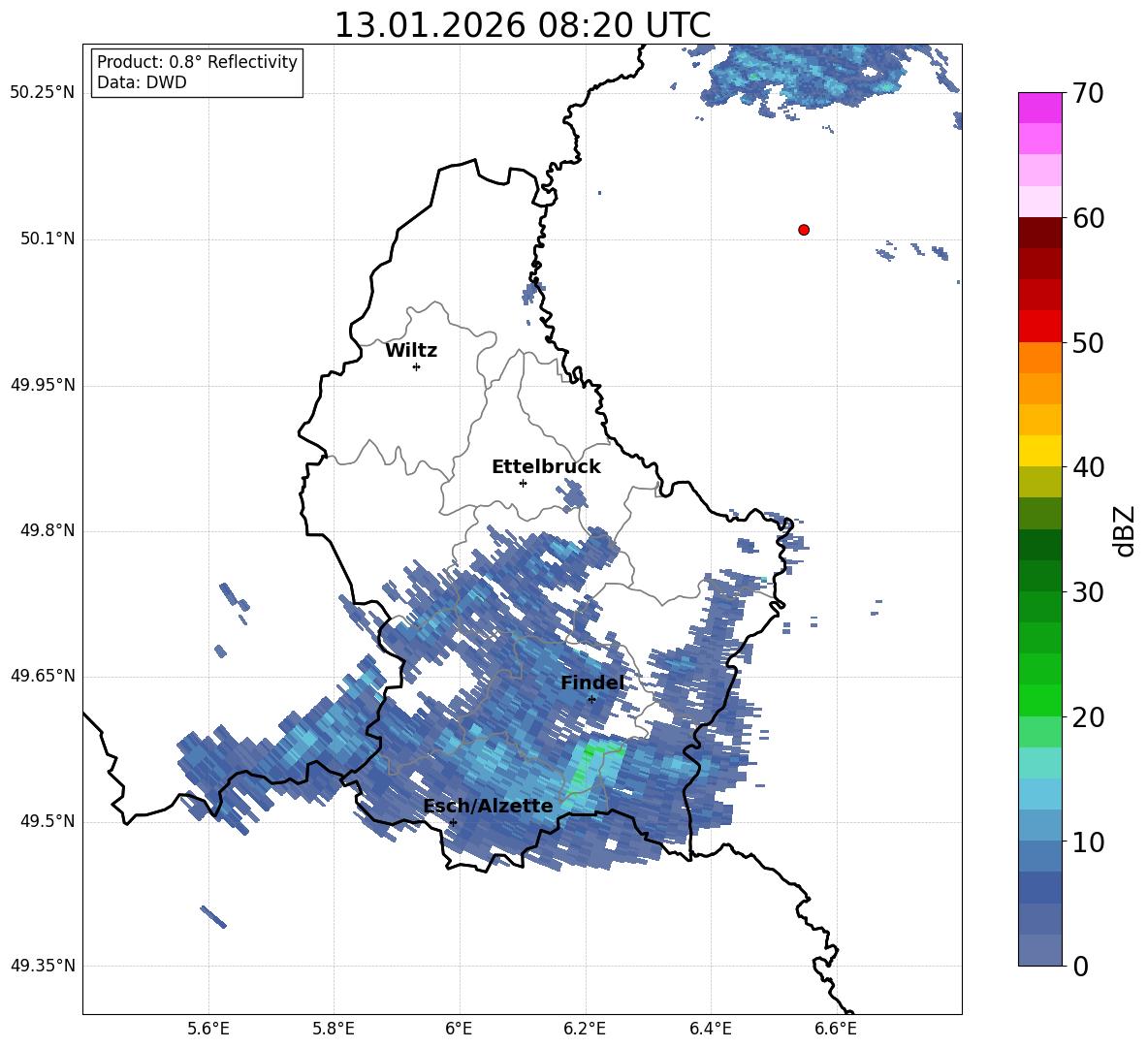Click the Esch/Alzette station cross marker
1148x1048 pixels.
[x=453, y=822]
